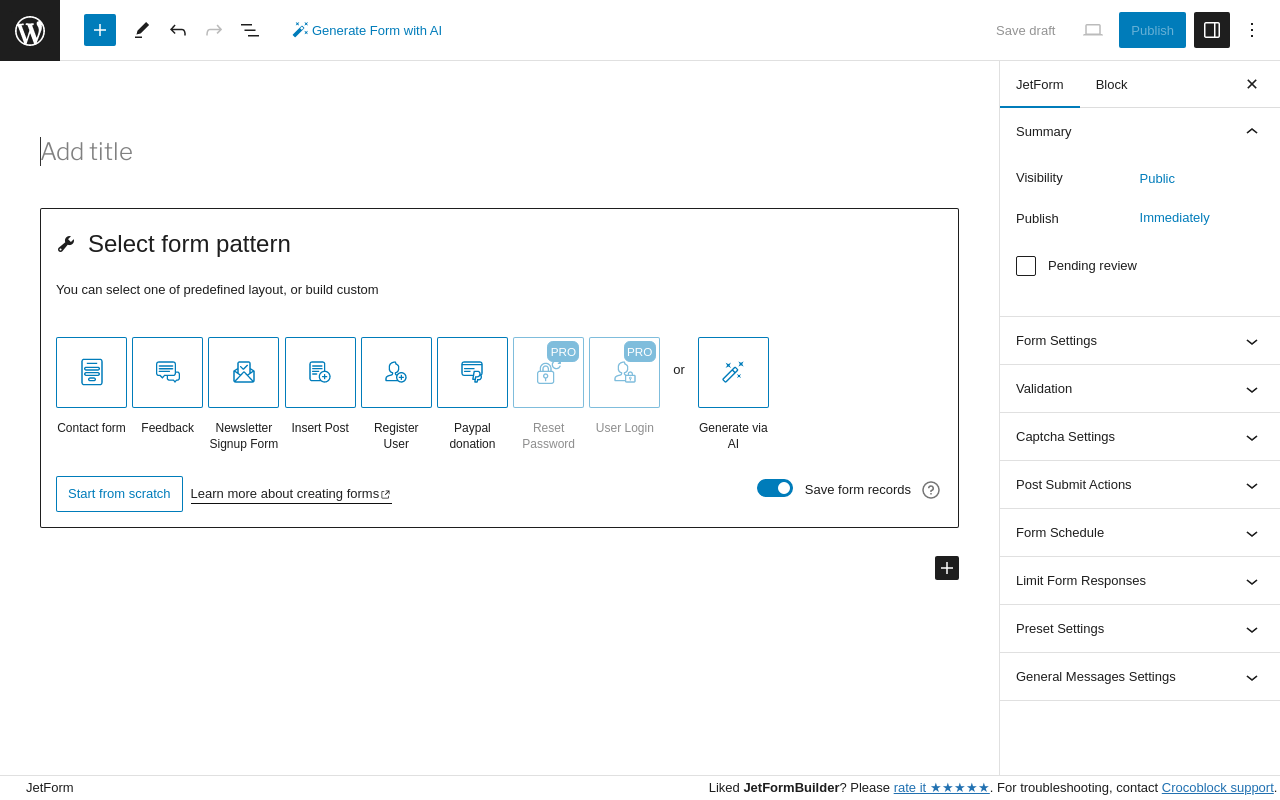Open the block inserter plus button

pos(100,30)
